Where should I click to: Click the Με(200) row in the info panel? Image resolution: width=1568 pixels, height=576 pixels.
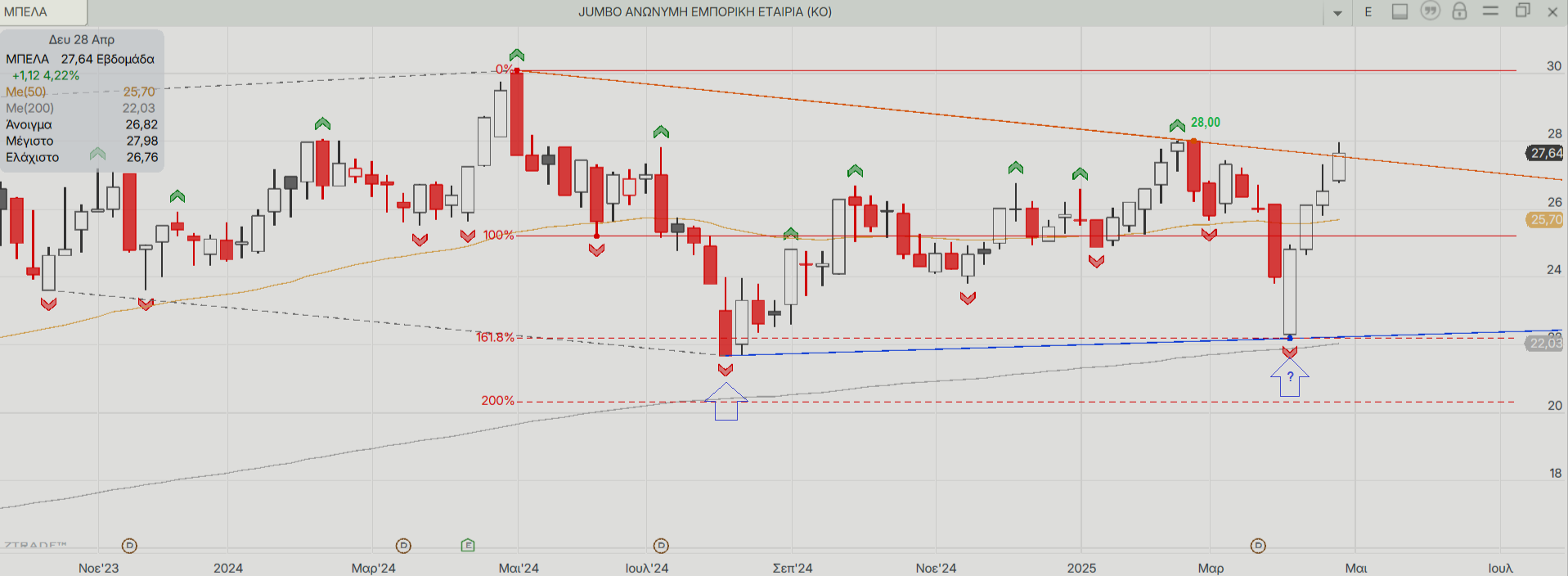pos(80,108)
